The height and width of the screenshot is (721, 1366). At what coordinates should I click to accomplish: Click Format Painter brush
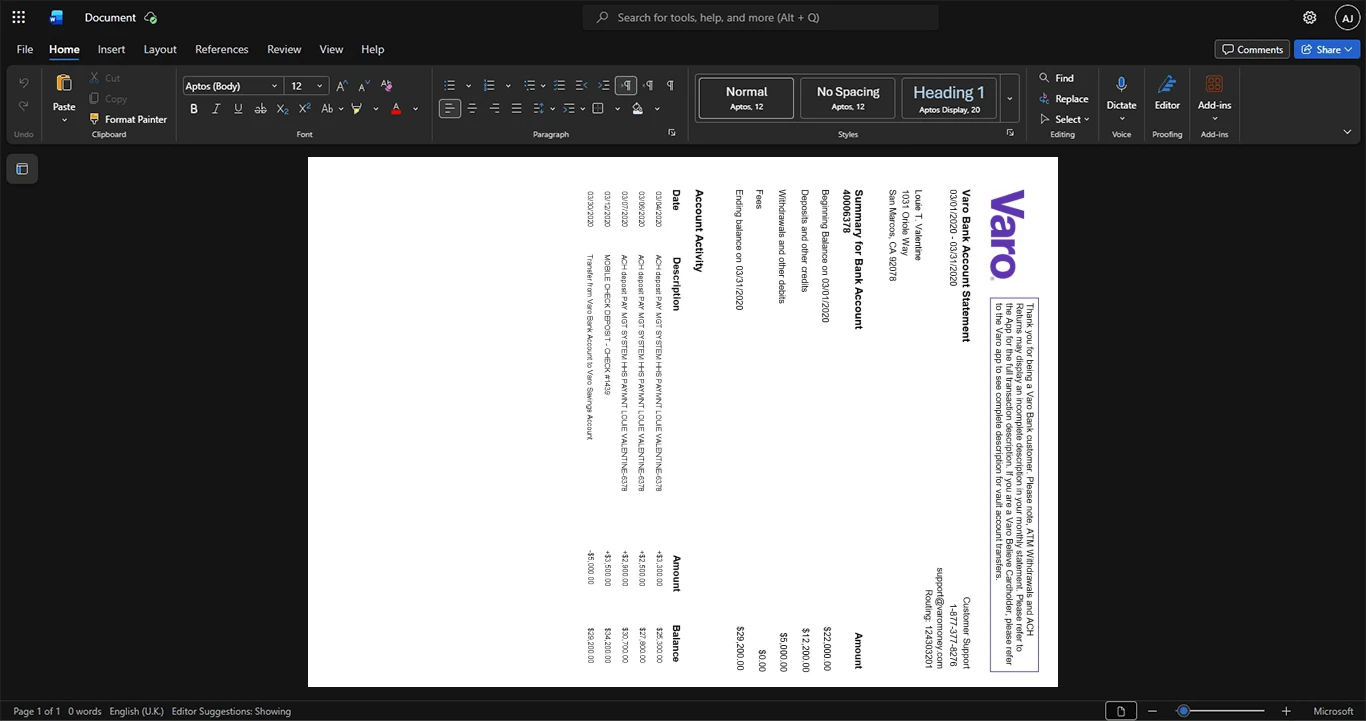point(128,119)
